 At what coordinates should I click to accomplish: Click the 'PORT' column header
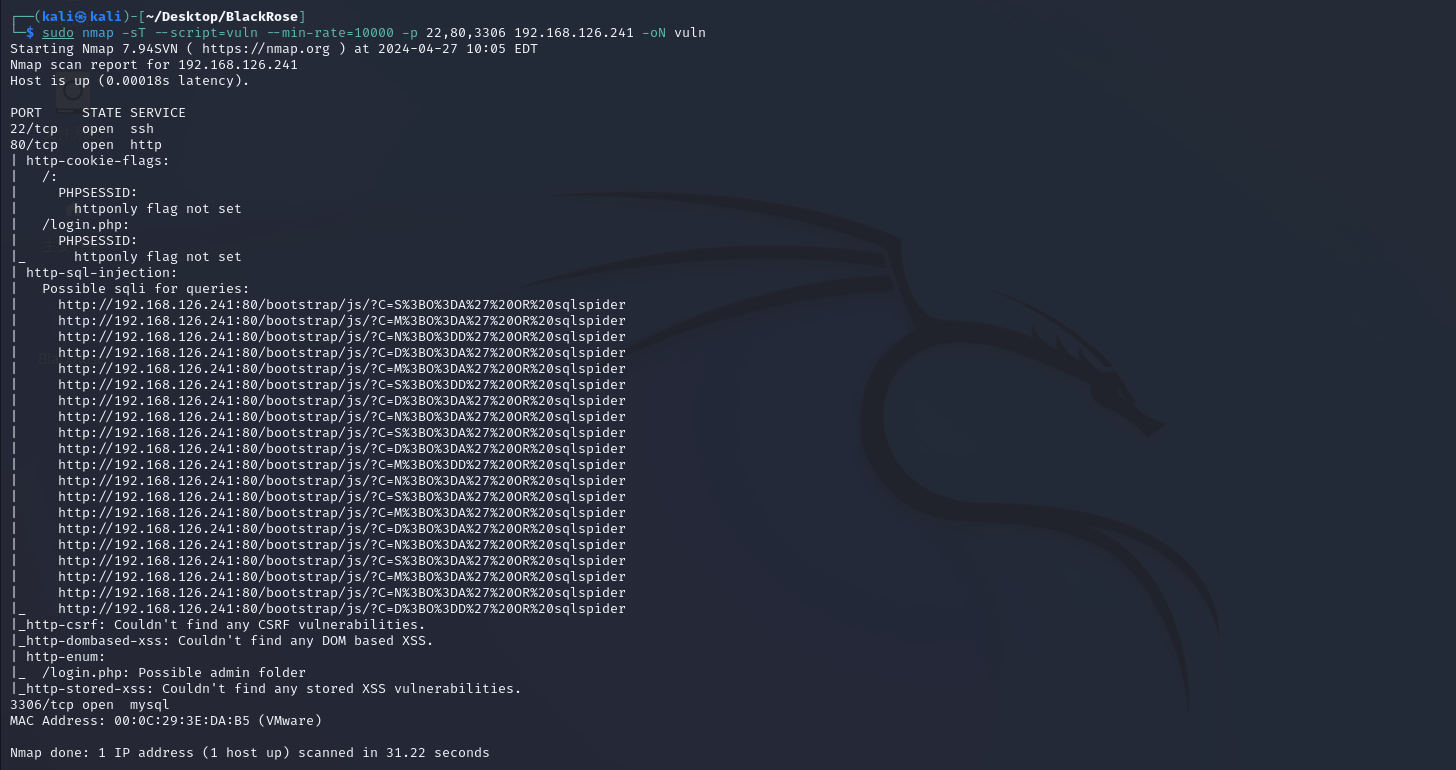pyautogui.click(x=26, y=112)
